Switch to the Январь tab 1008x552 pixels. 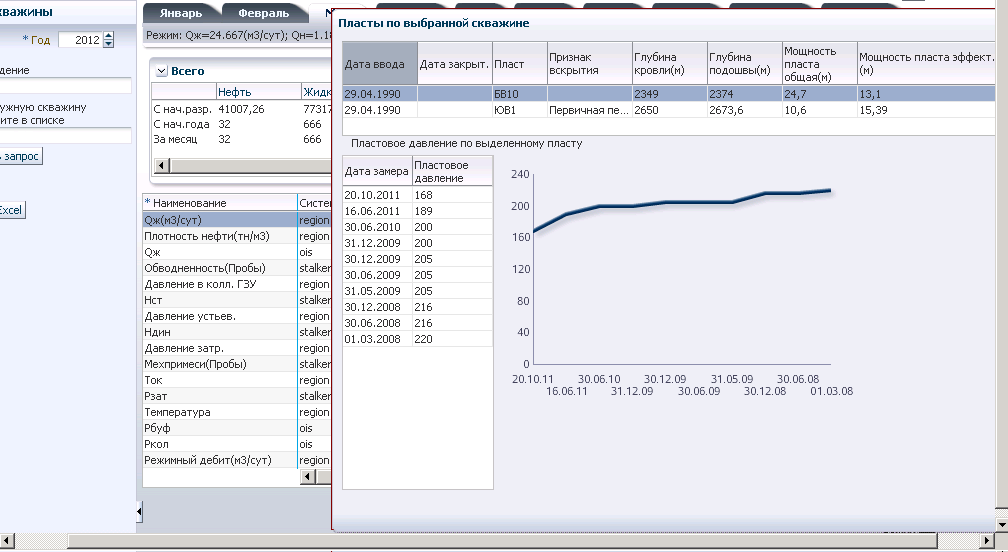click(181, 13)
